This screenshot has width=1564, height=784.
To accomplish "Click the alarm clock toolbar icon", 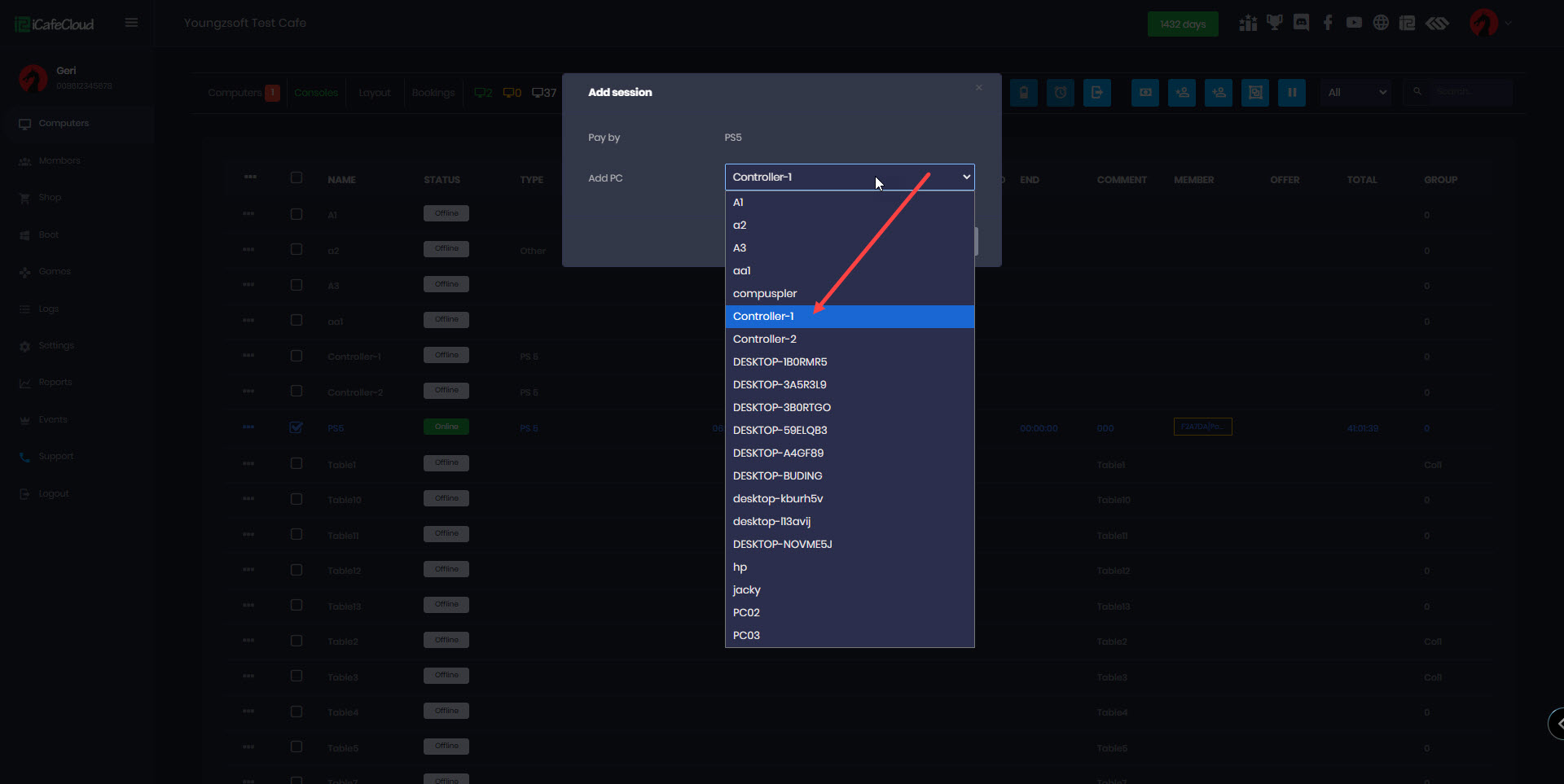I will [1061, 93].
